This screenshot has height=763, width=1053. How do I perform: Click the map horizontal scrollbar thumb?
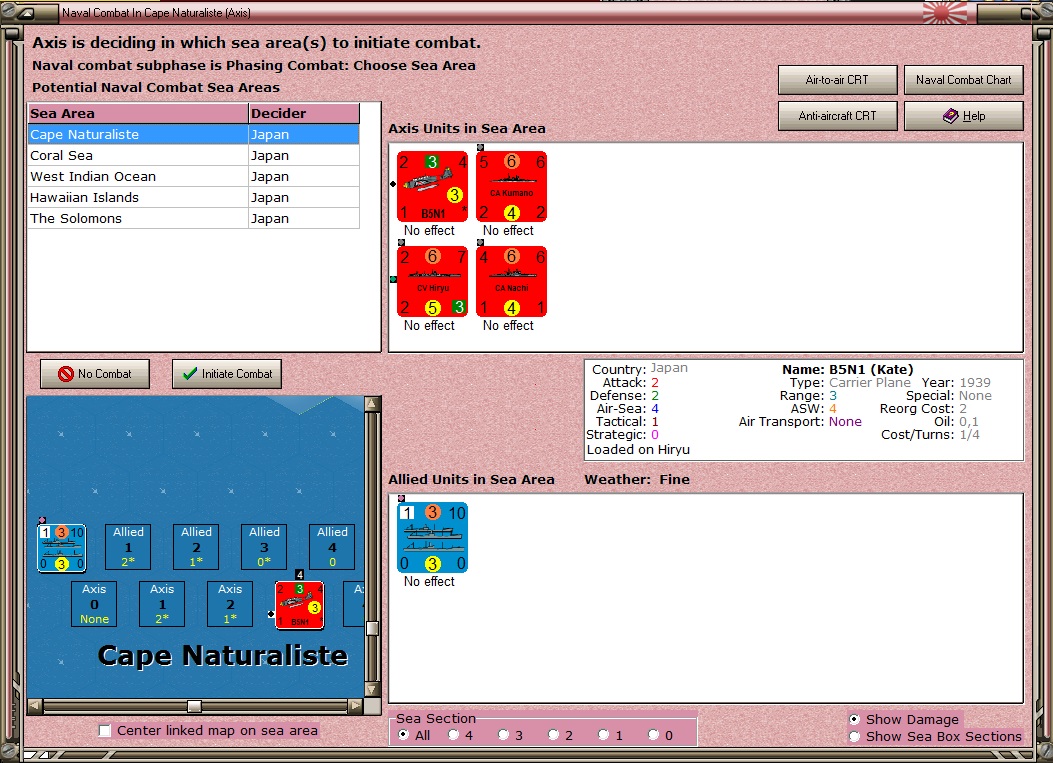(x=194, y=706)
